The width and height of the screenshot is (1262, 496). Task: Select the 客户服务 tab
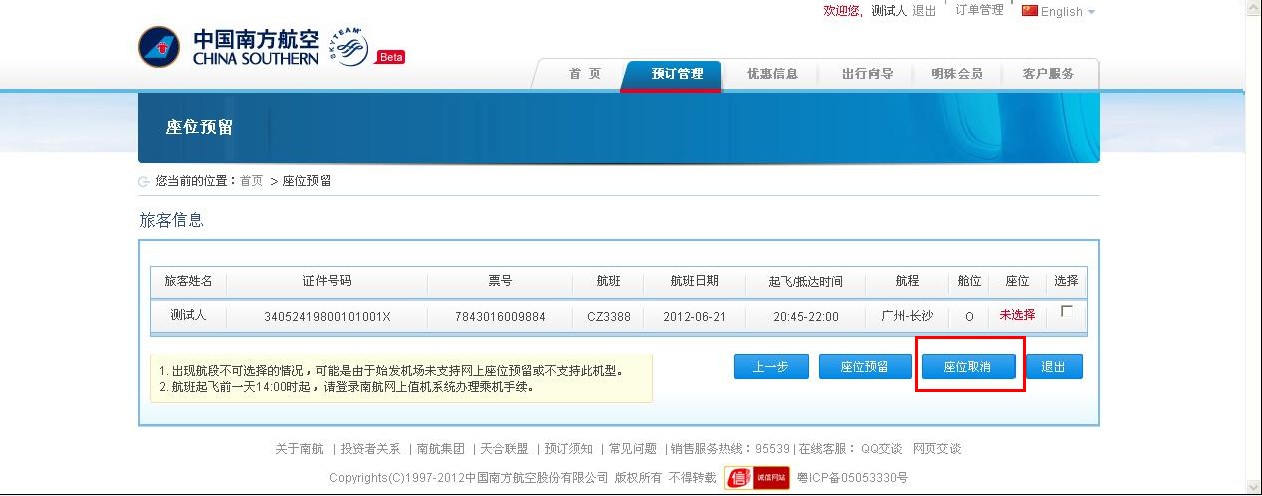tap(1048, 74)
